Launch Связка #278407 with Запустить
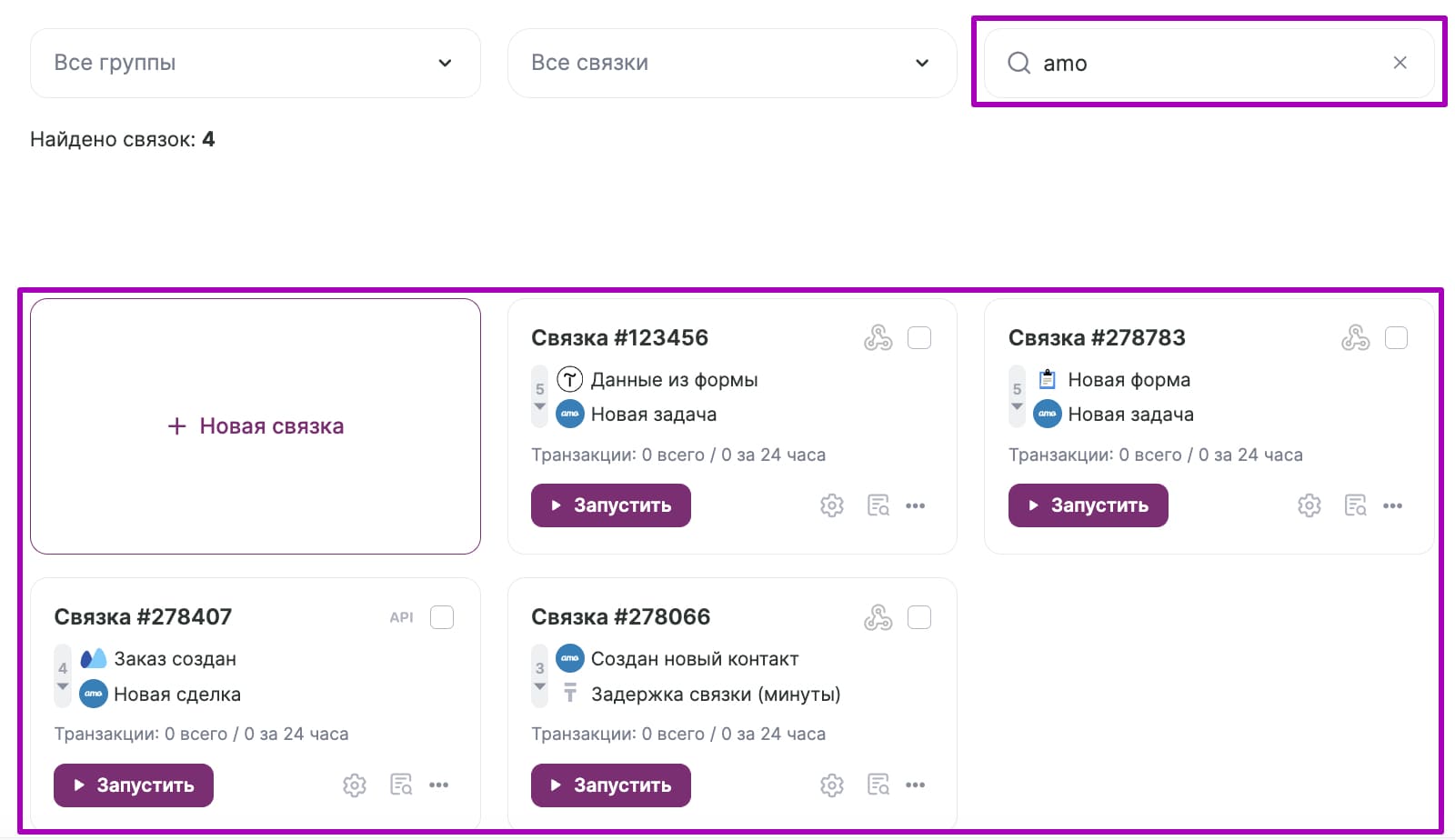1455x840 pixels. coord(134,785)
